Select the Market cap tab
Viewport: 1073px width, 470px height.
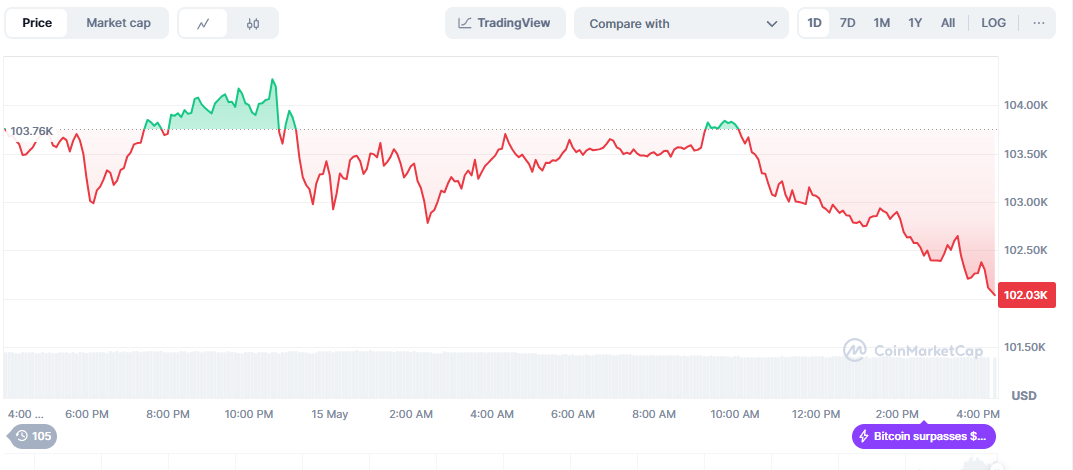(x=118, y=23)
